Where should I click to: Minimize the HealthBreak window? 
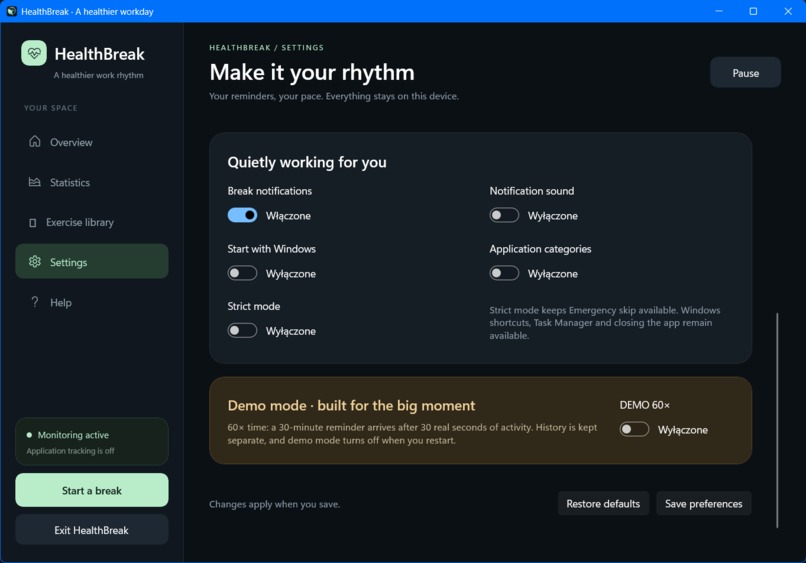[x=719, y=11]
